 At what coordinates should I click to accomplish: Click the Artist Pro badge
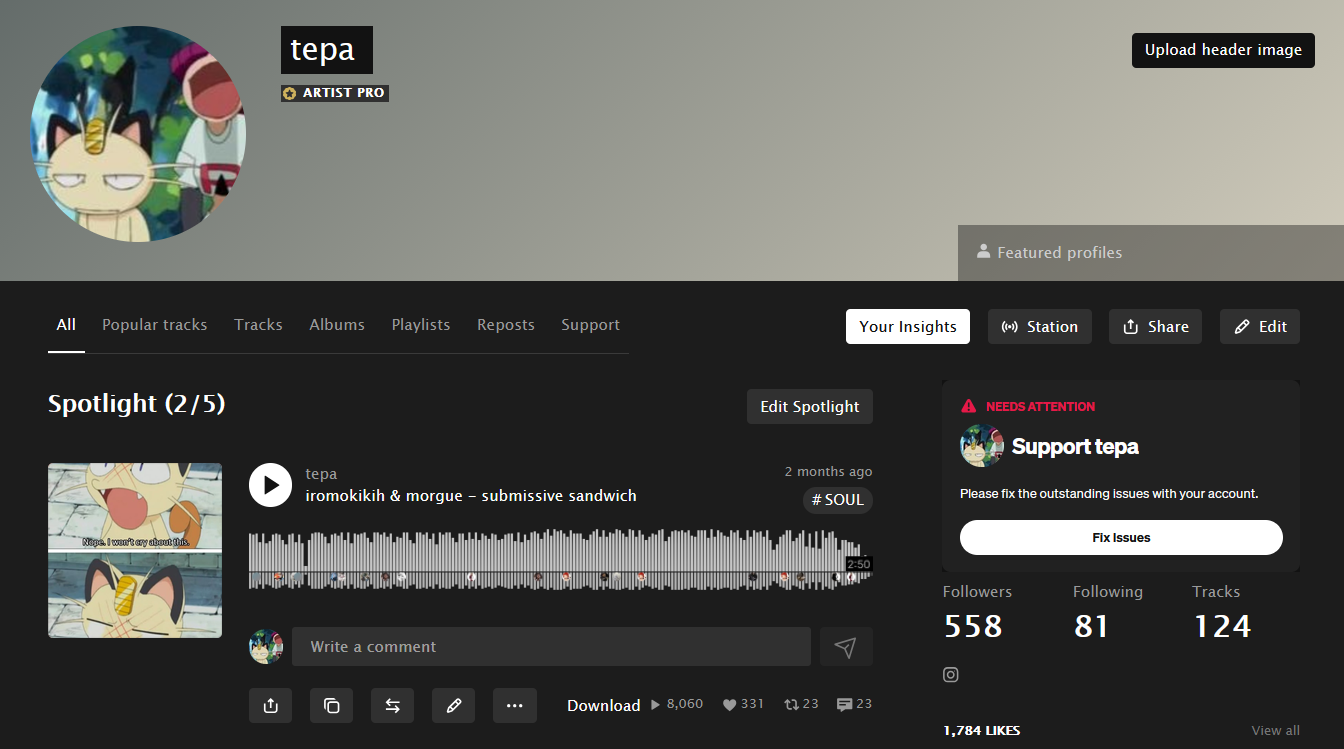click(x=335, y=93)
